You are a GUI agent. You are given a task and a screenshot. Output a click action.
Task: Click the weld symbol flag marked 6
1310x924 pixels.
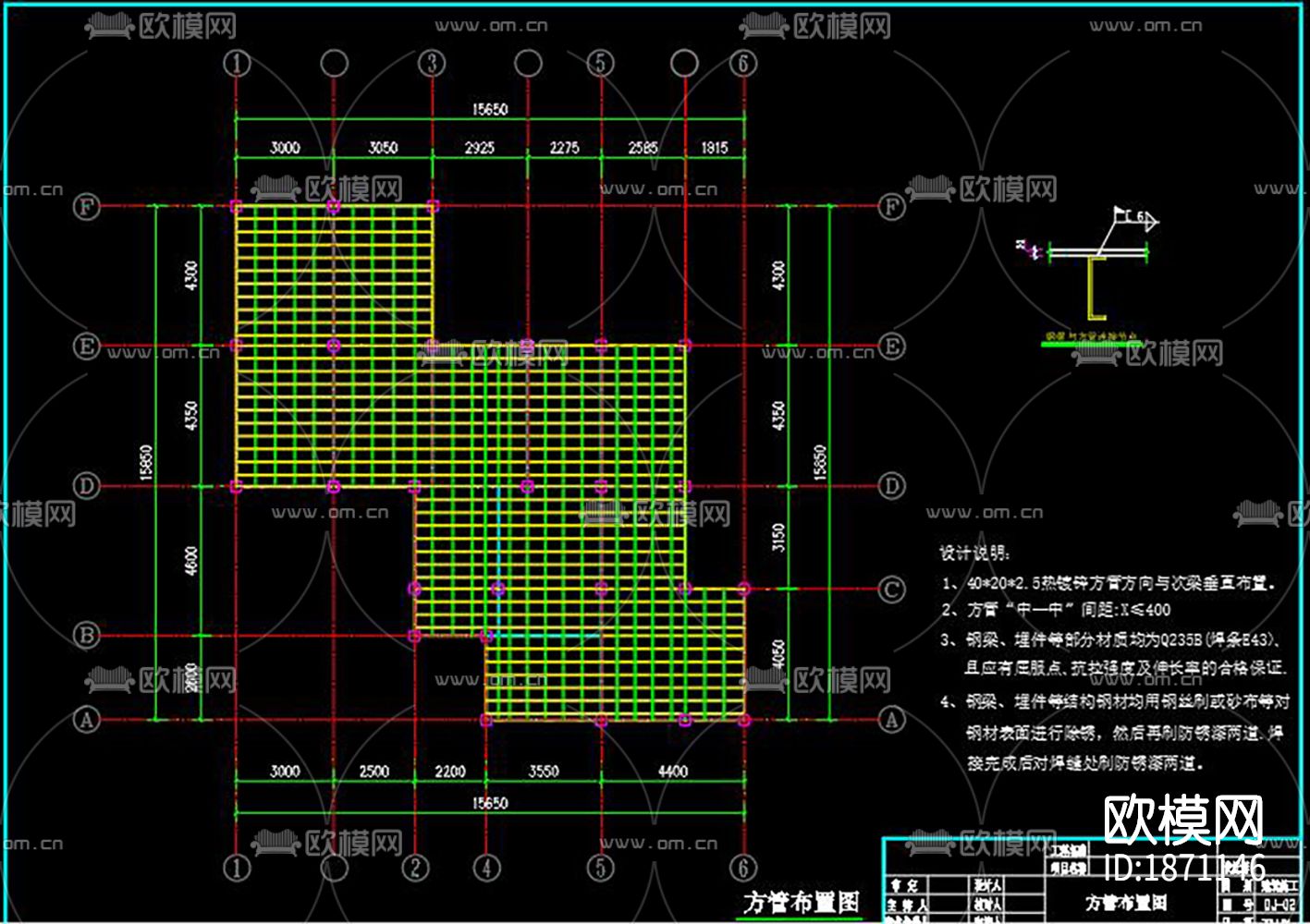click(1135, 219)
